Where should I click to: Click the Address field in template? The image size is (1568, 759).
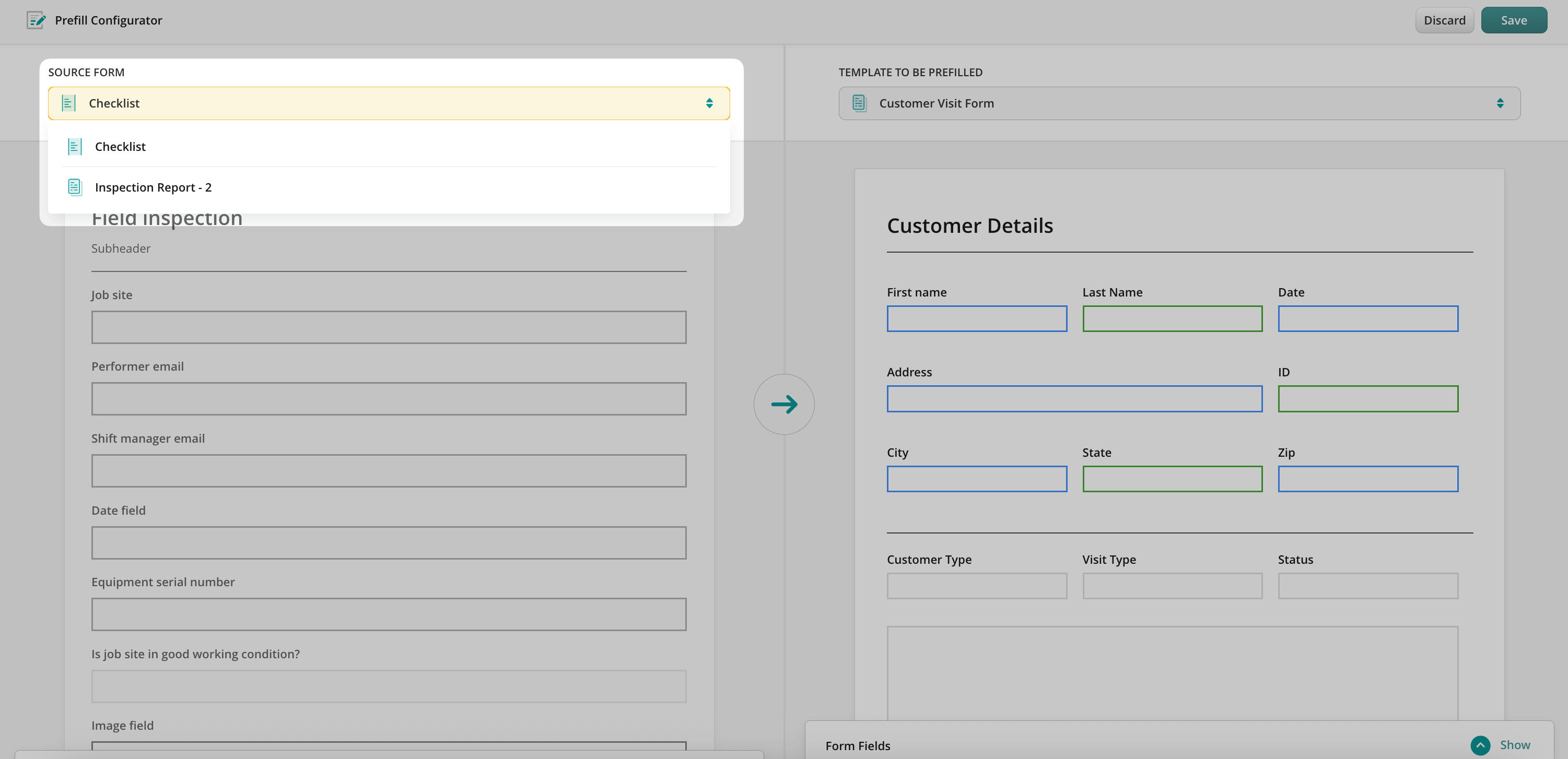(x=1074, y=399)
